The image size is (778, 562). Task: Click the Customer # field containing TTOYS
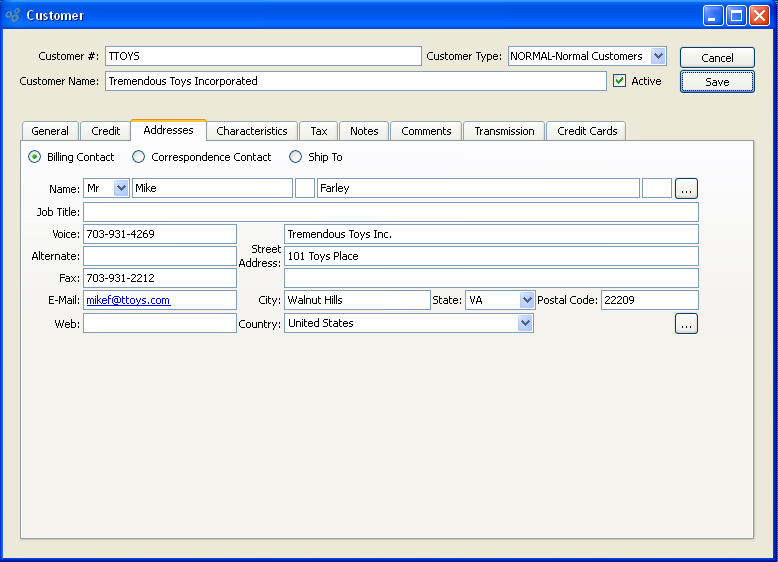[x=263, y=56]
